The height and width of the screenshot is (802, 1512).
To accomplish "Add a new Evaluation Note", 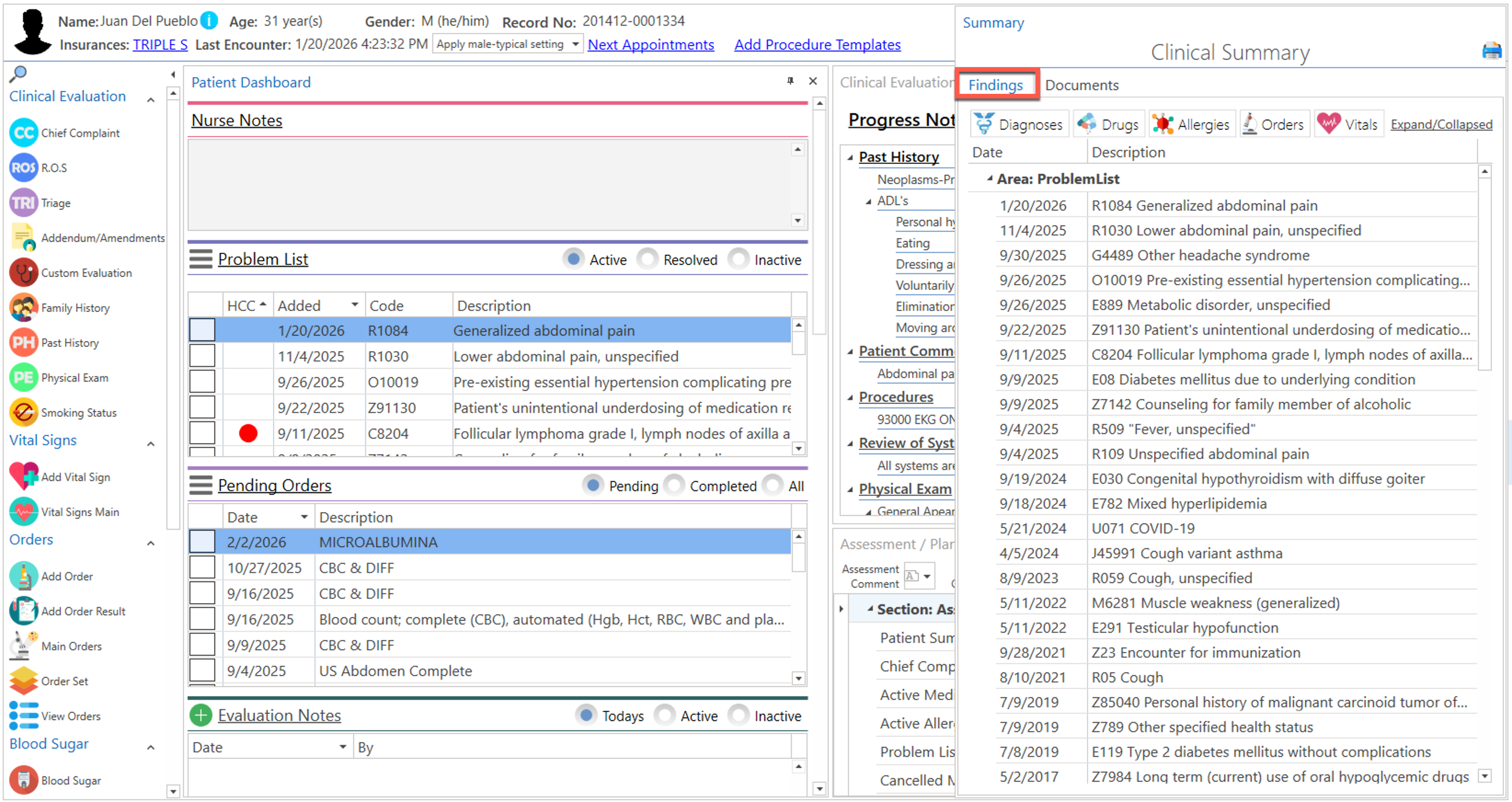I will coord(201,716).
